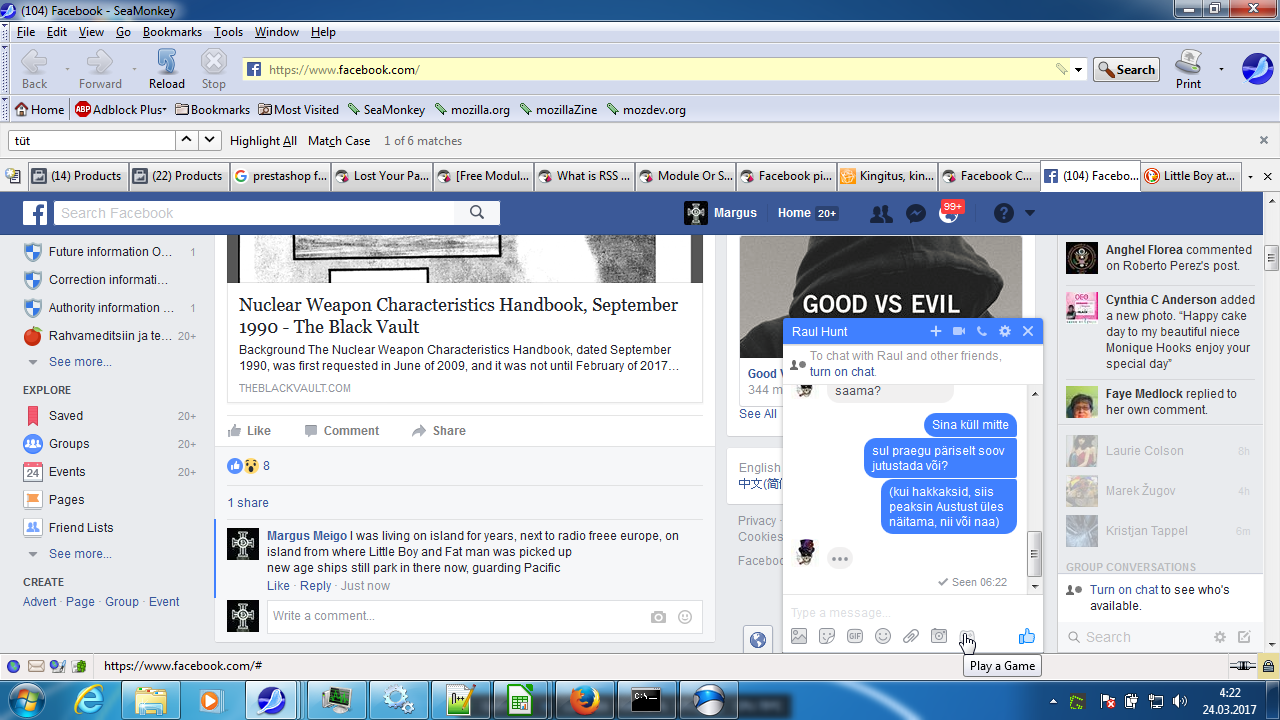Attach a photo to the comment

658,617
